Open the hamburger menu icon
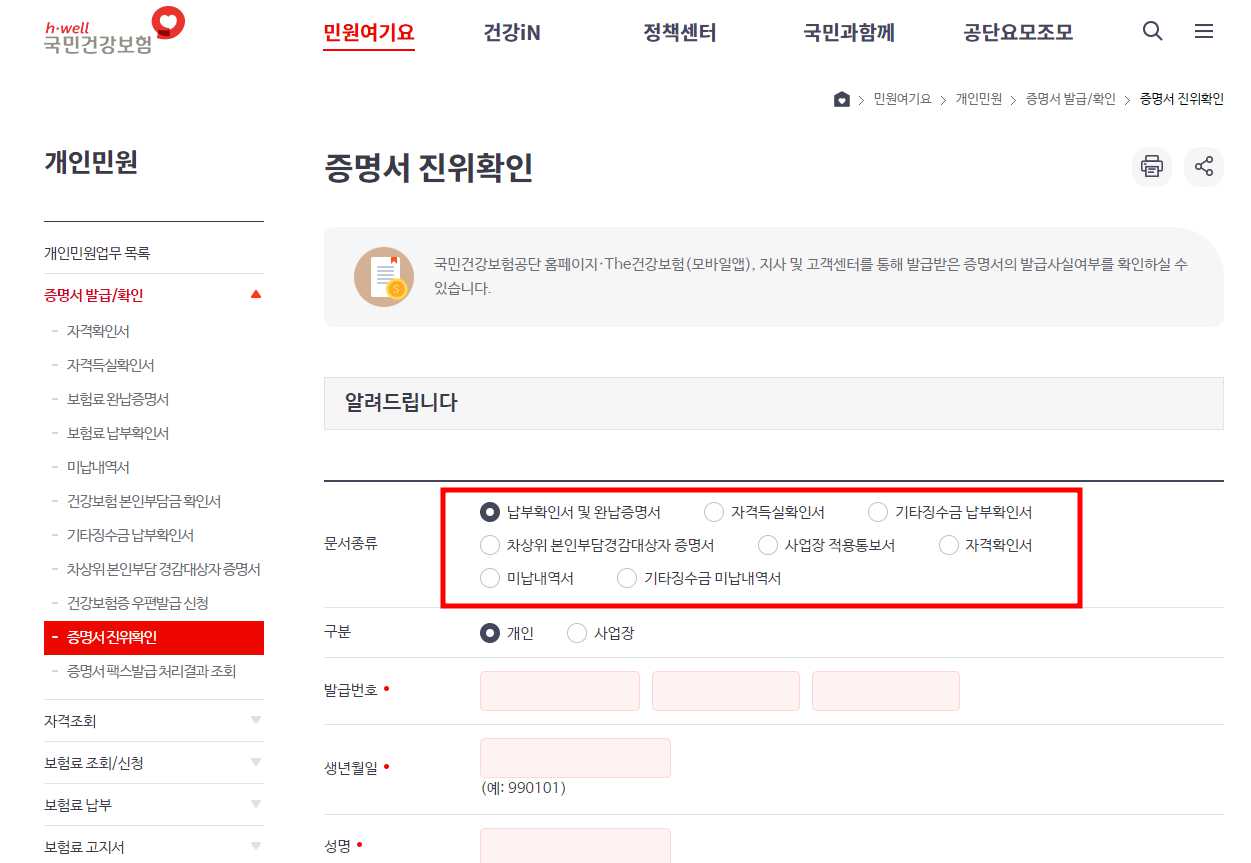The height and width of the screenshot is (863, 1251). pos(1204,31)
